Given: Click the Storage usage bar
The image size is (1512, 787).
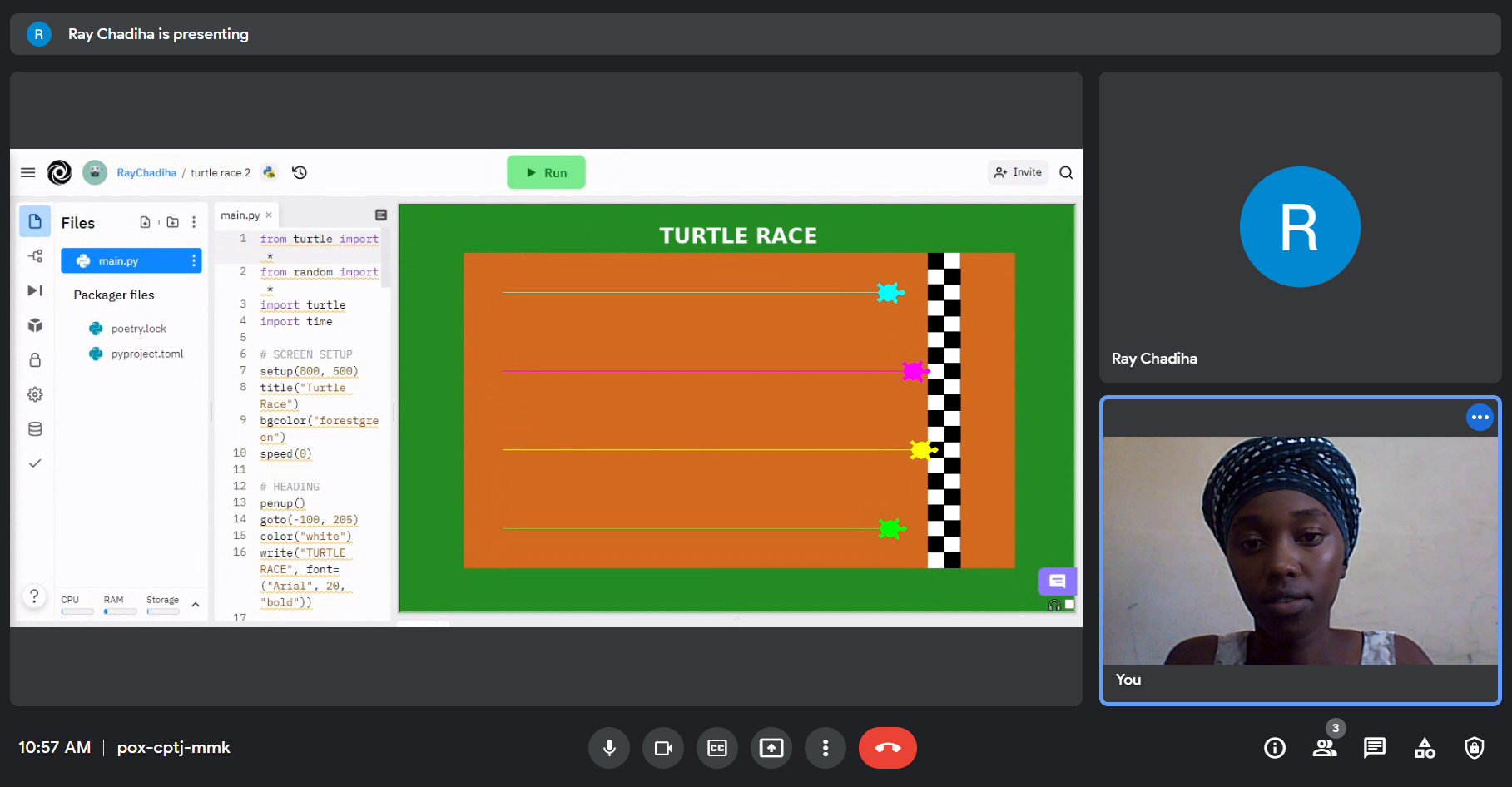Looking at the screenshot, I should (163, 611).
